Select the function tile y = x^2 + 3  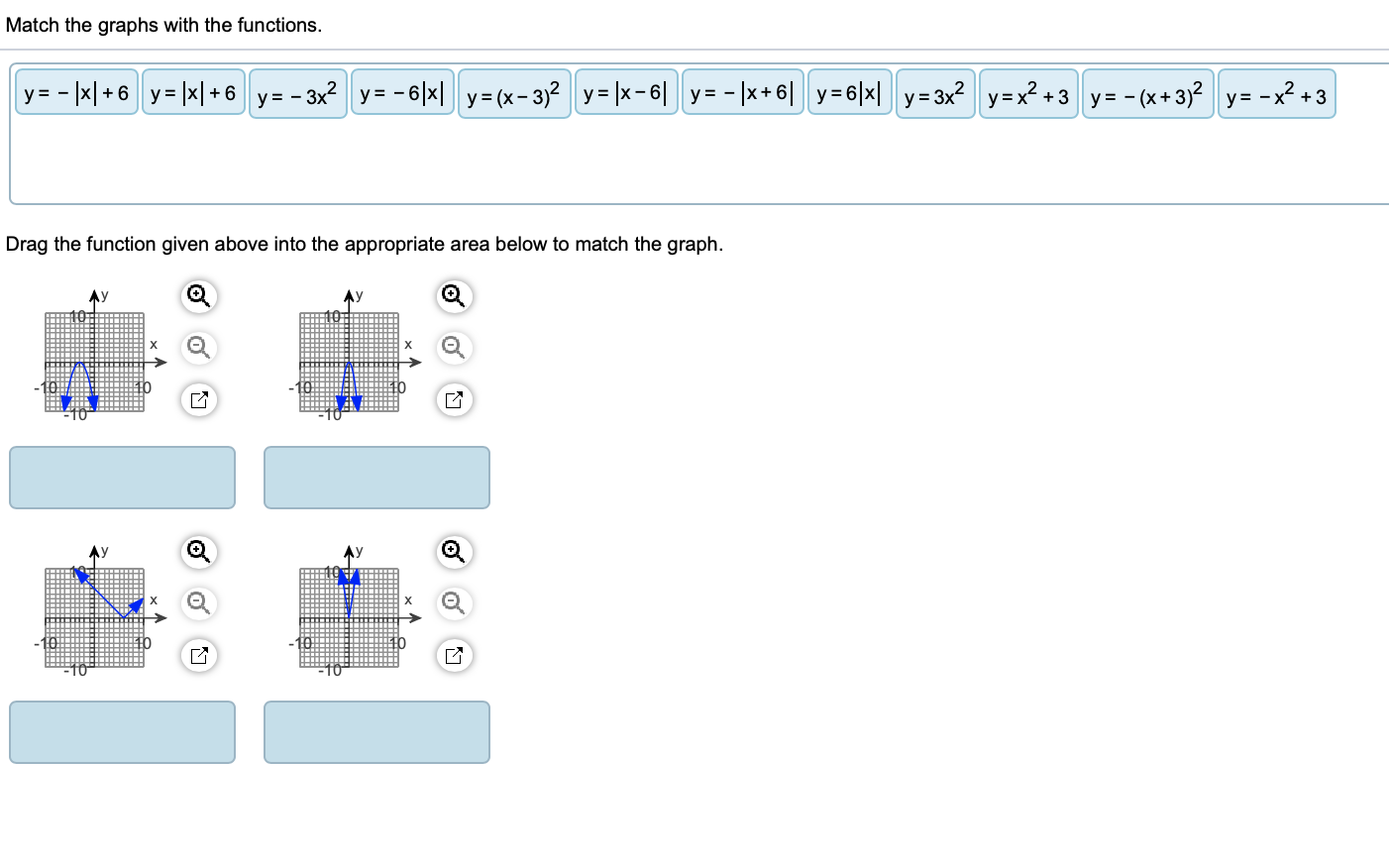(x=1027, y=94)
